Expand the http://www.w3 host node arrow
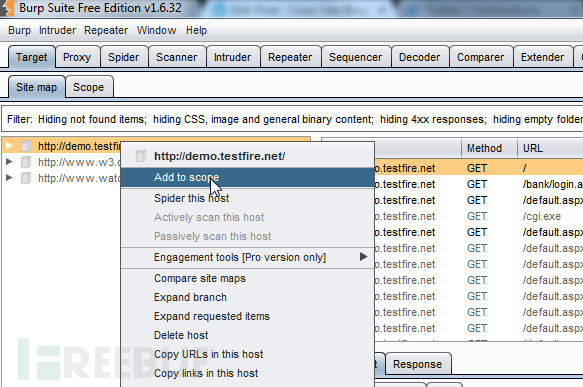This screenshot has width=583, height=387. (9, 162)
